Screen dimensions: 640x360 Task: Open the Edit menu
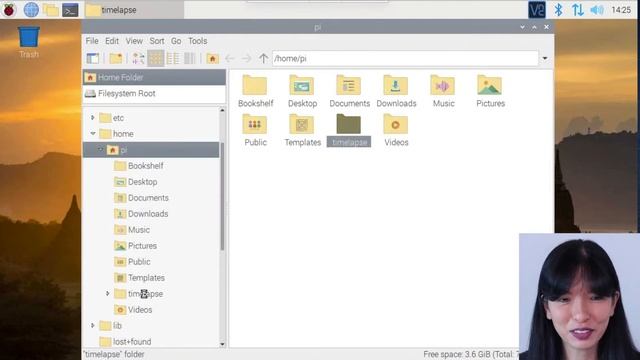tap(112, 41)
